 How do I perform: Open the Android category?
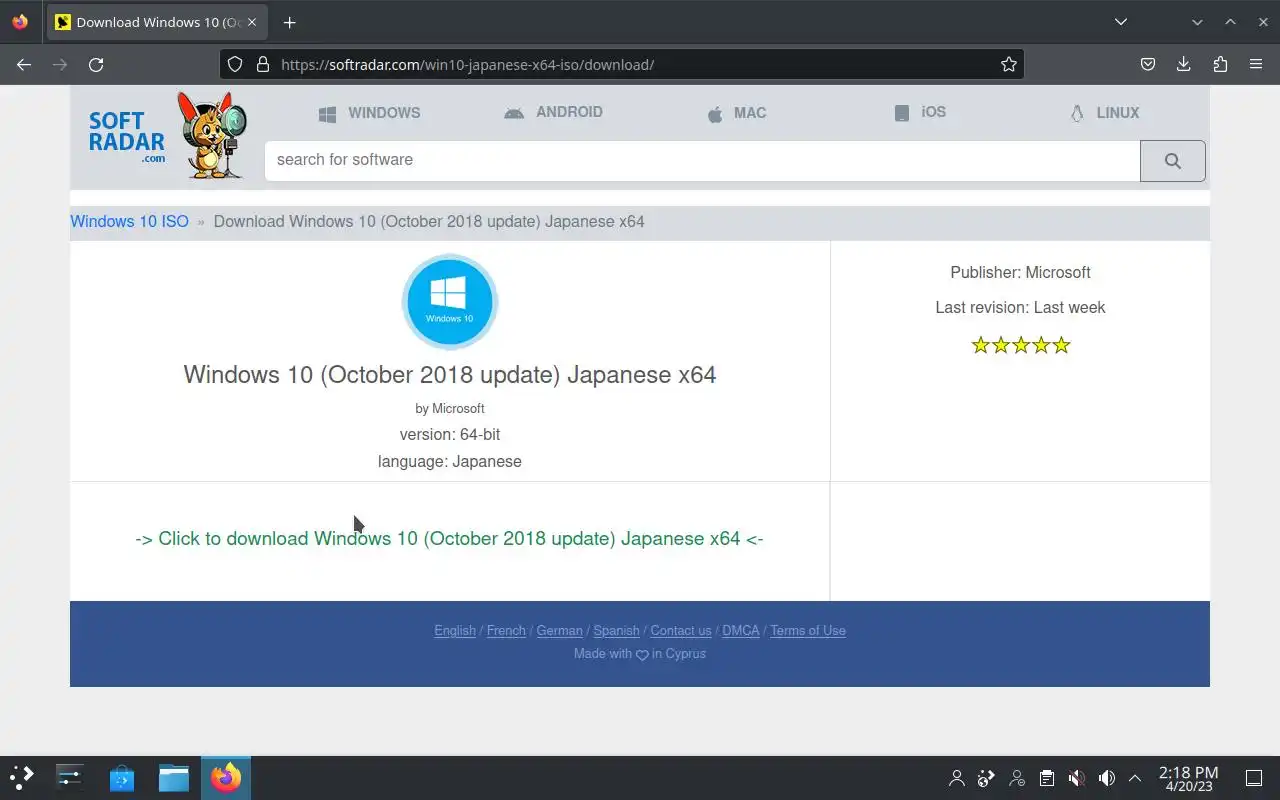coord(553,112)
